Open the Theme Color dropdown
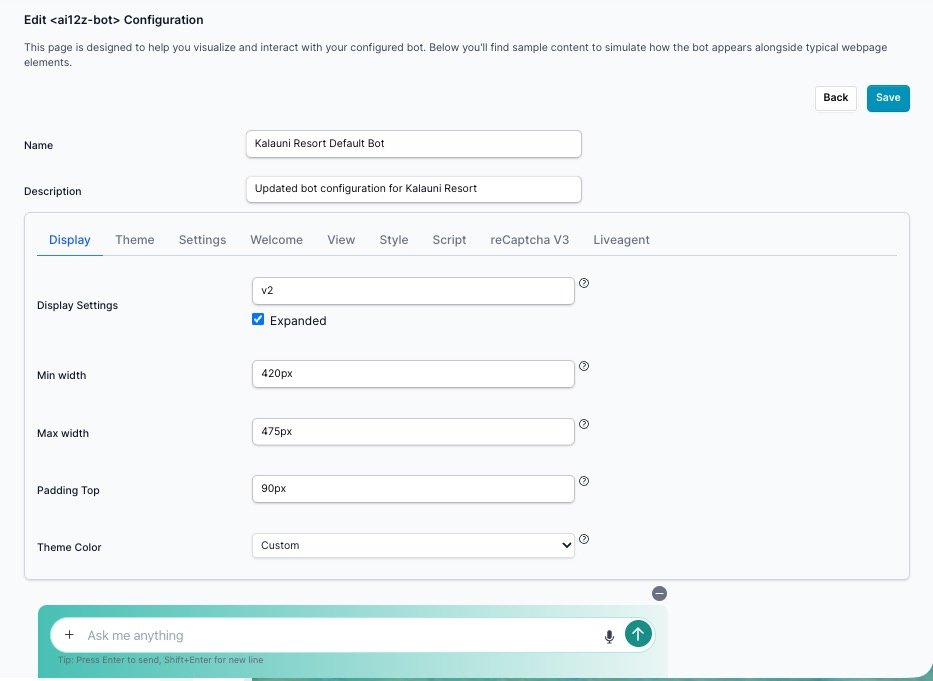This screenshot has height=681, width=933. [413, 545]
